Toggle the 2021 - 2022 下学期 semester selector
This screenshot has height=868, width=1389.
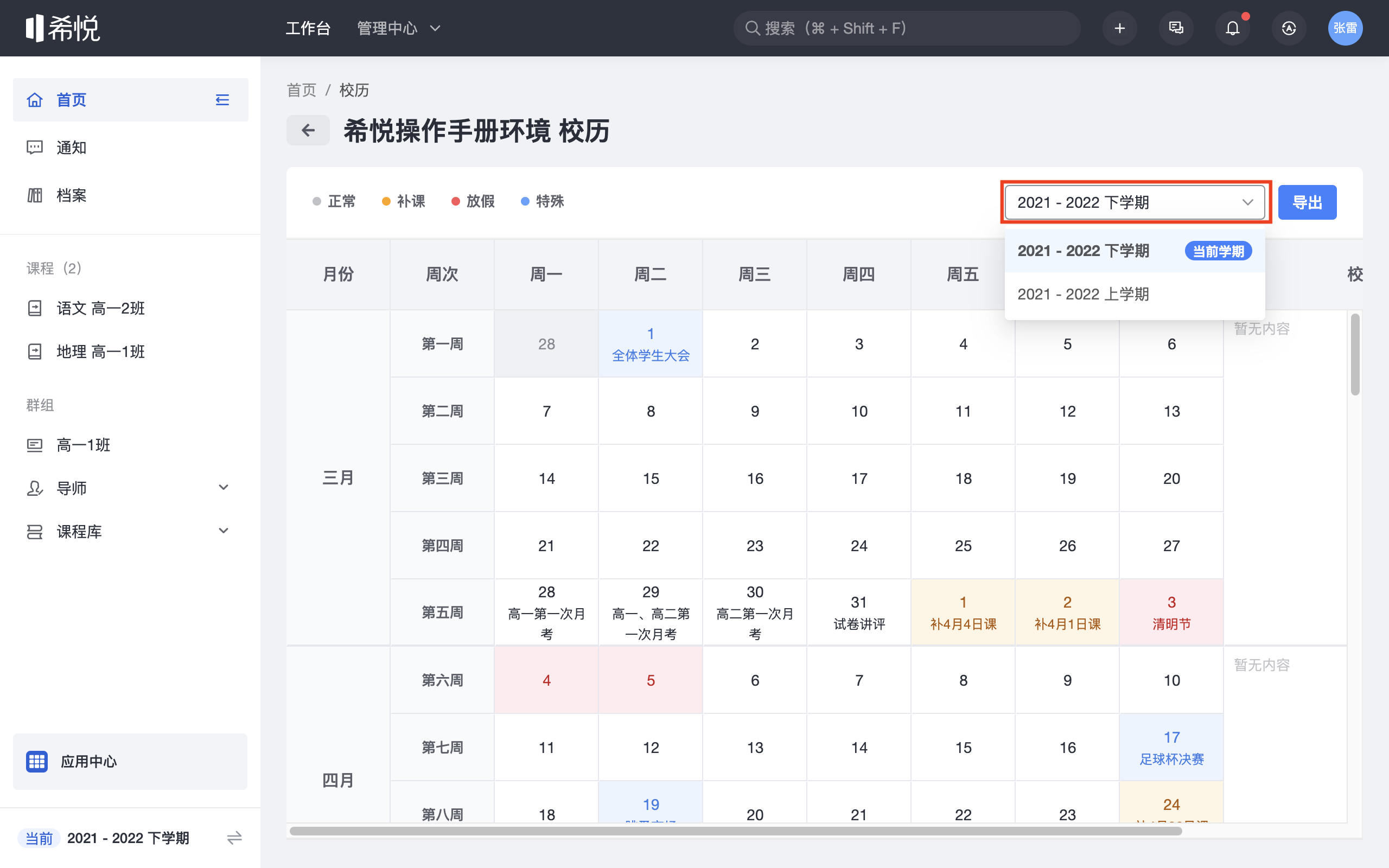click(1134, 202)
